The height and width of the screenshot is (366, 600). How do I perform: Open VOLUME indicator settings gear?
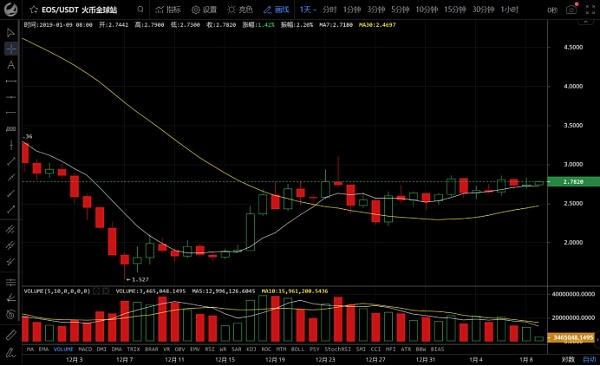click(97, 291)
